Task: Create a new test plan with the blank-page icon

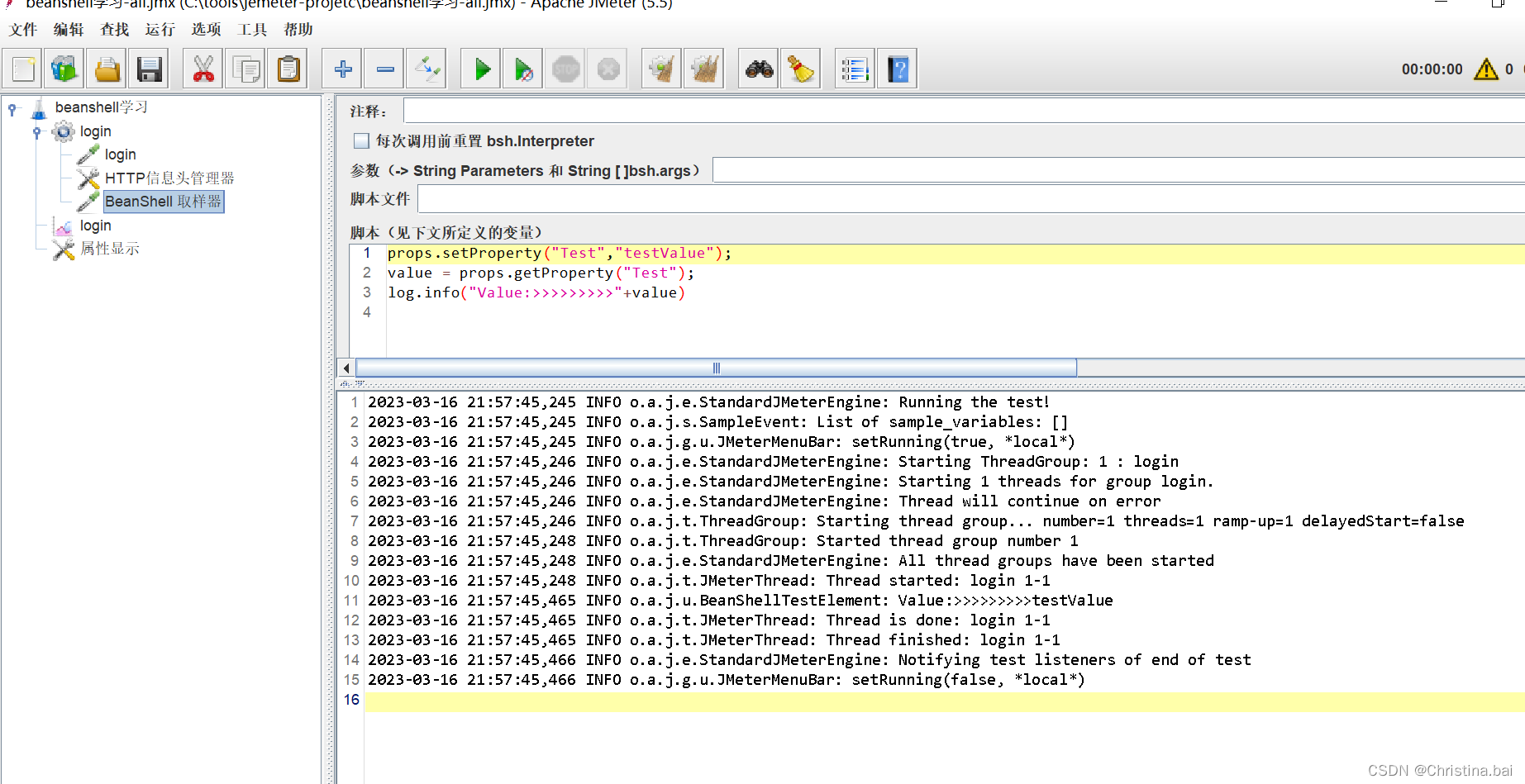Action: pos(22,69)
